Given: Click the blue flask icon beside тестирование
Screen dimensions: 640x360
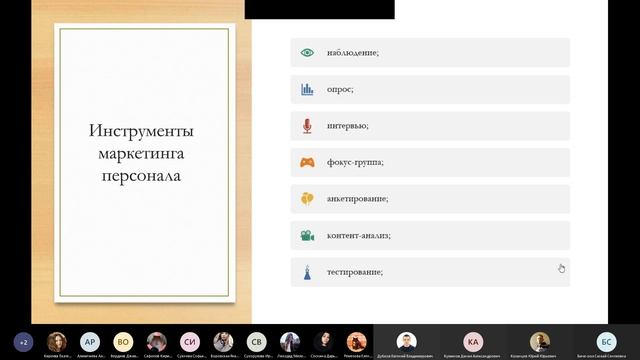Looking at the screenshot, I should click(307, 272).
